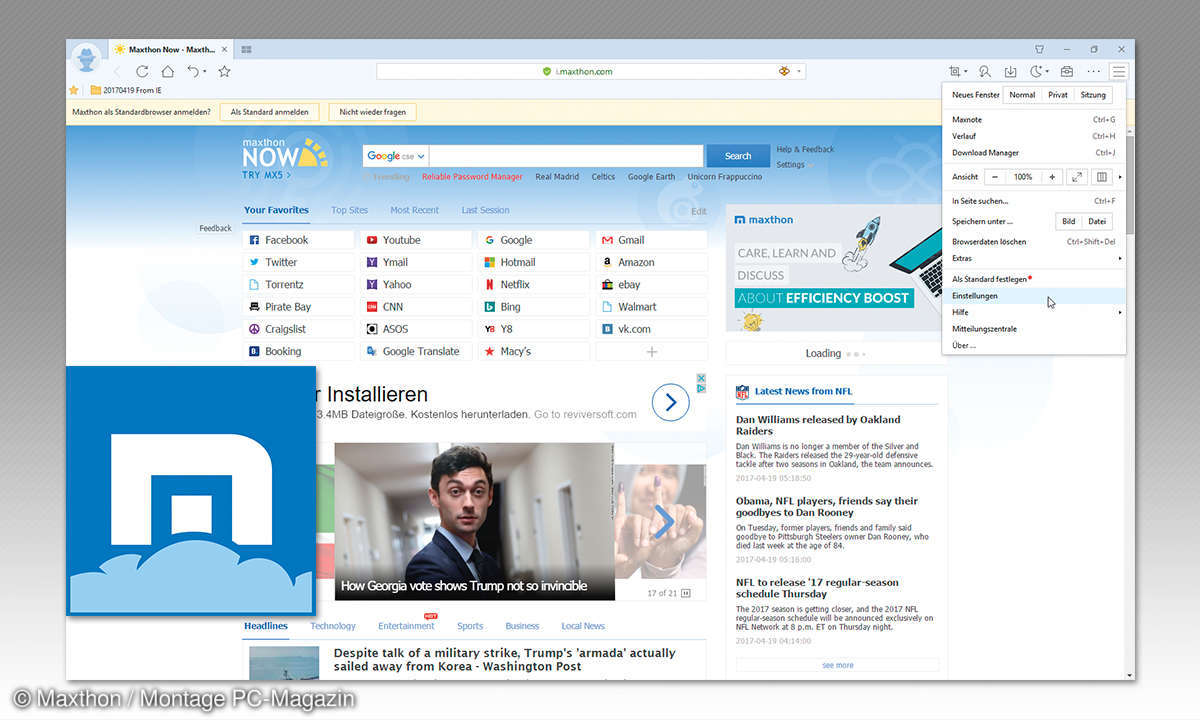
Task: Click Nicht wieder fragen button
Action: [373, 112]
